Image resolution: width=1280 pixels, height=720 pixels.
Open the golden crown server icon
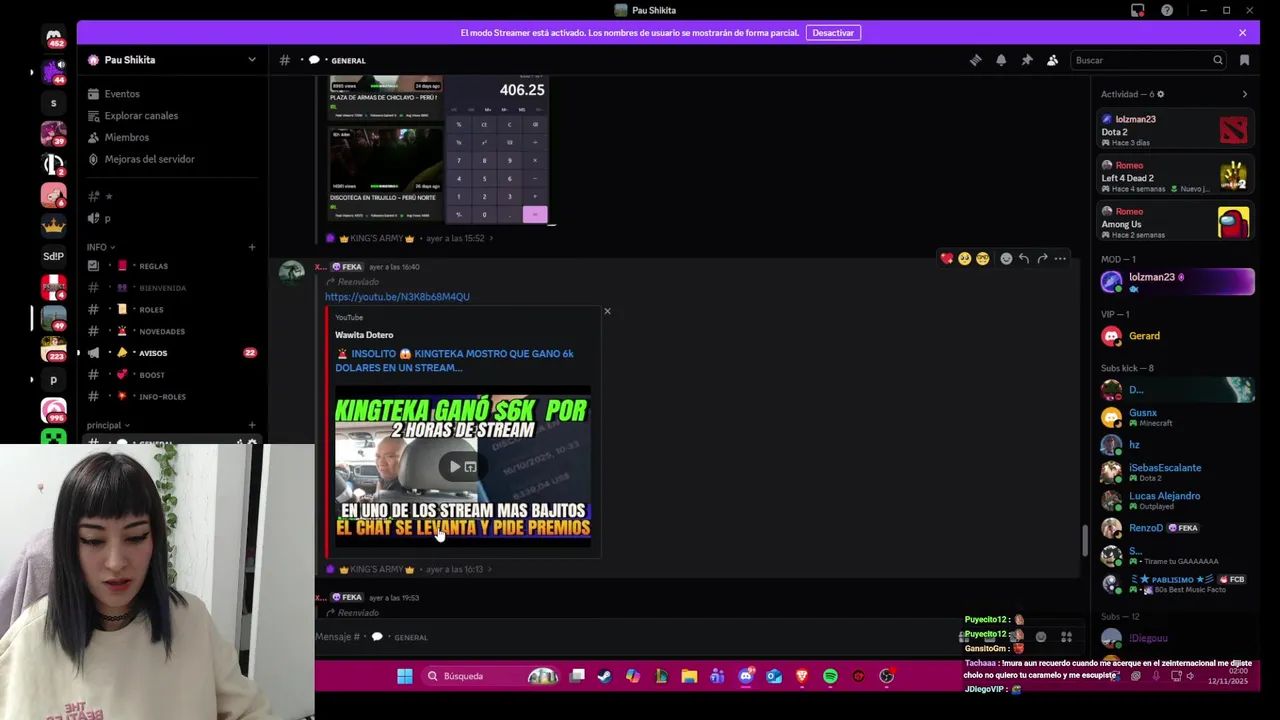(54, 225)
